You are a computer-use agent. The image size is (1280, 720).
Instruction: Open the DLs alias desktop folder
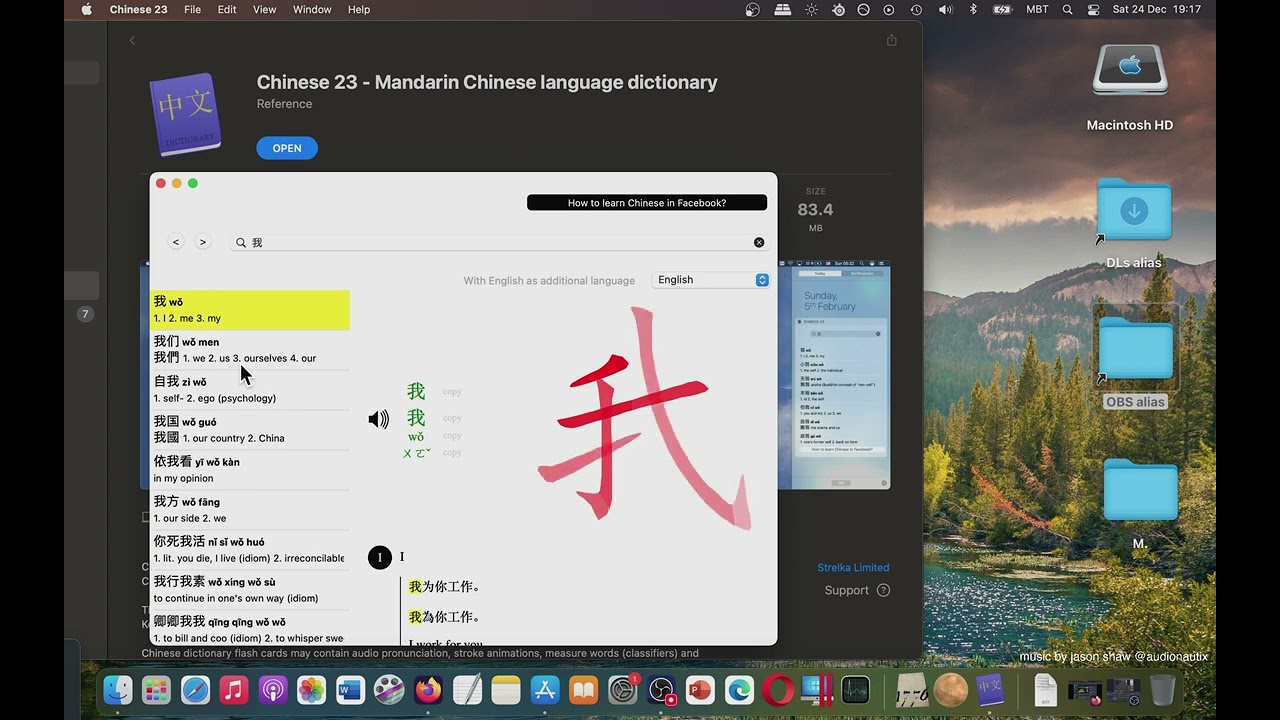[x=1134, y=224]
